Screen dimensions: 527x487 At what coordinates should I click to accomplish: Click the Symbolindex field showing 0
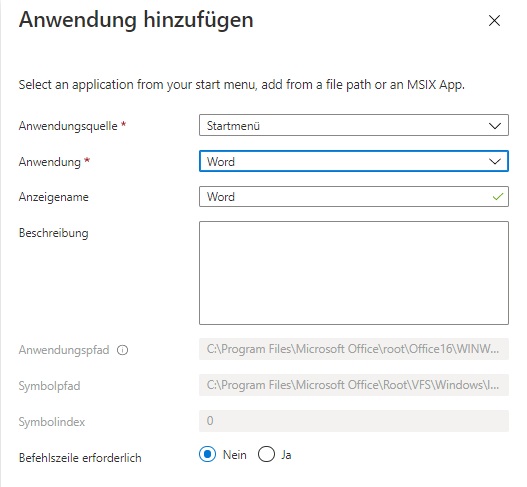(354, 421)
